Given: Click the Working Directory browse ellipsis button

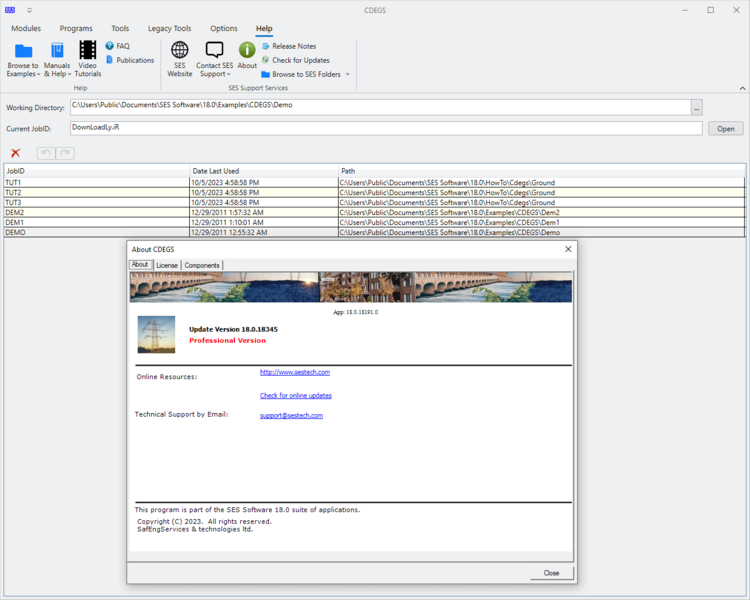Looking at the screenshot, I should point(696,107).
